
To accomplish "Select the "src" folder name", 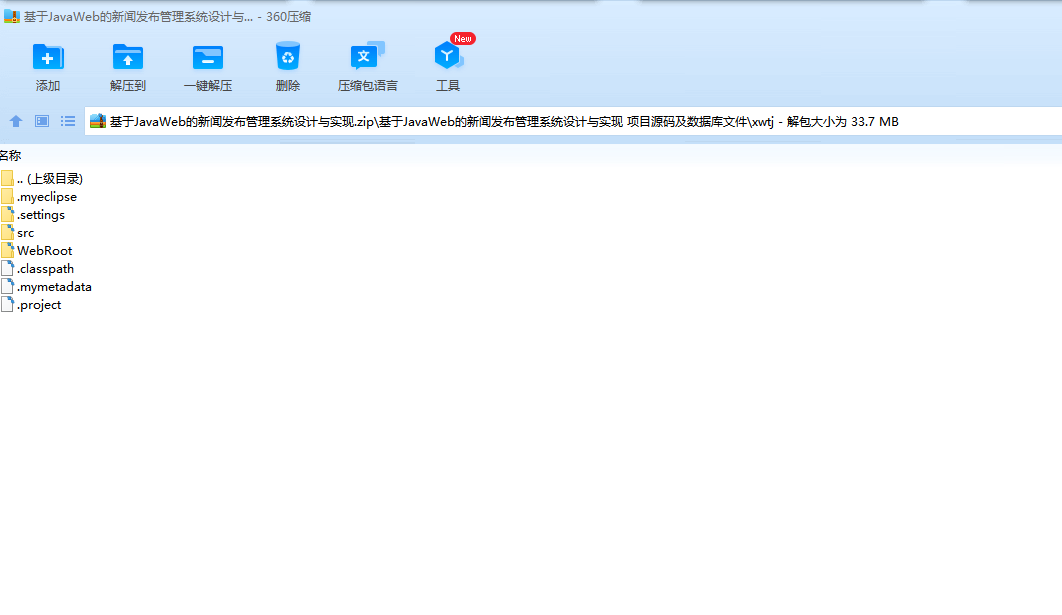I will [25, 233].
